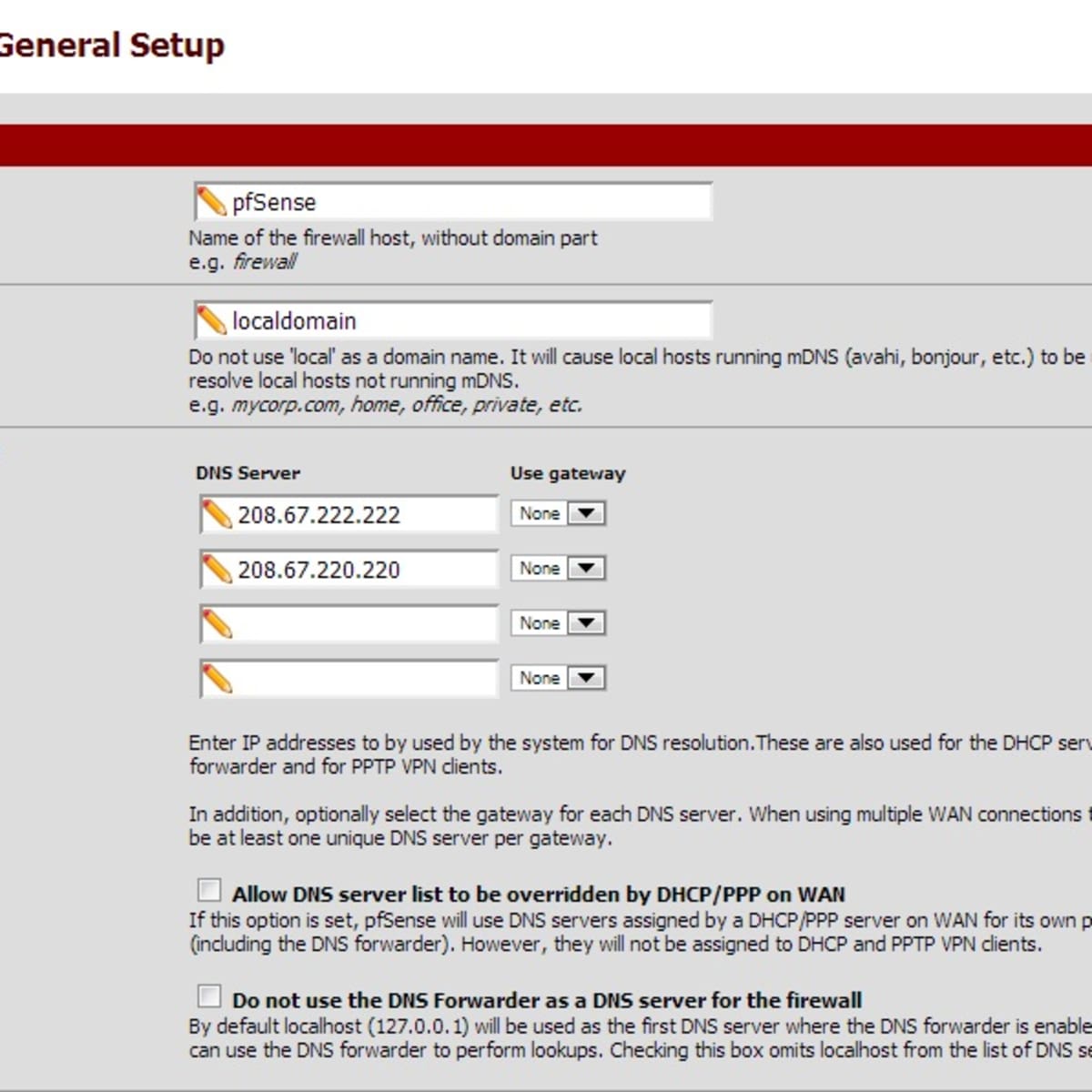Select the first DNS server address 208.67.222.222 text
This screenshot has height=1092, width=1092.
coord(318,515)
